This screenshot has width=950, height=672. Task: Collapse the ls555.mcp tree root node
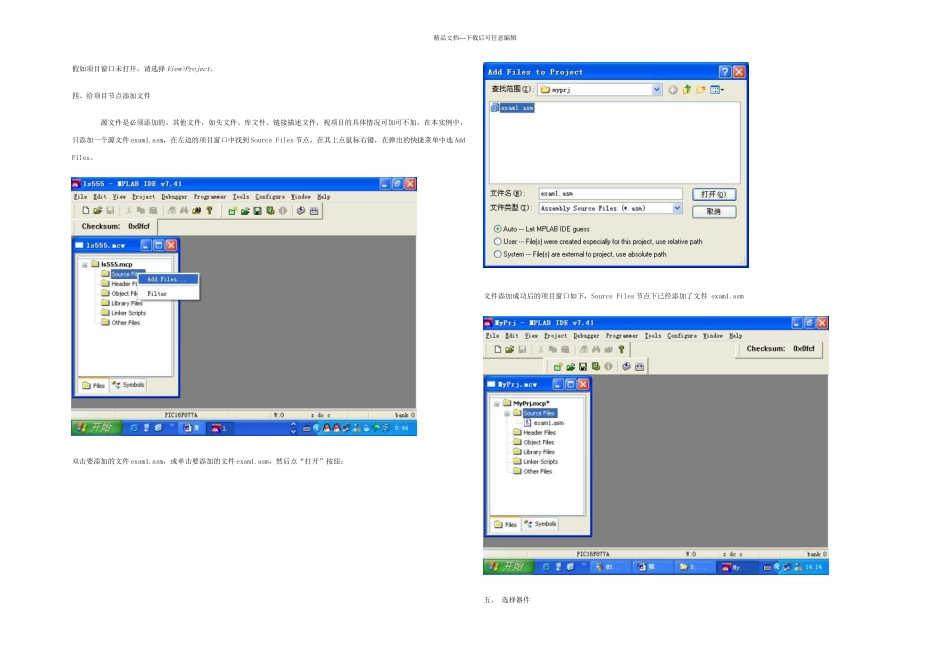click(85, 265)
